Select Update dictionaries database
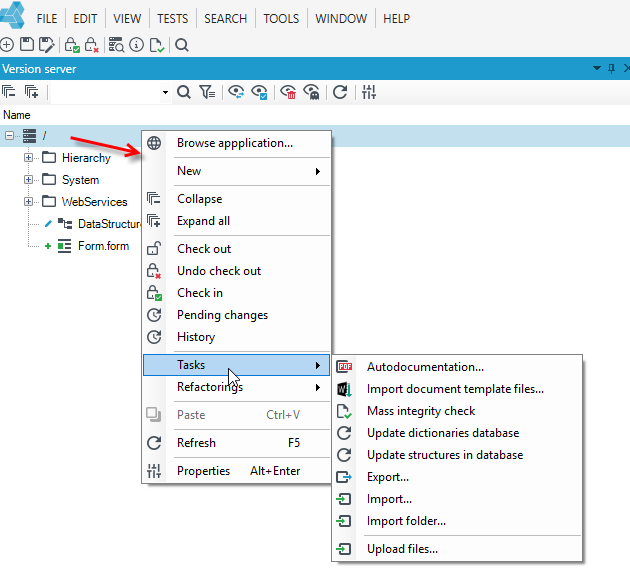 [457, 433]
